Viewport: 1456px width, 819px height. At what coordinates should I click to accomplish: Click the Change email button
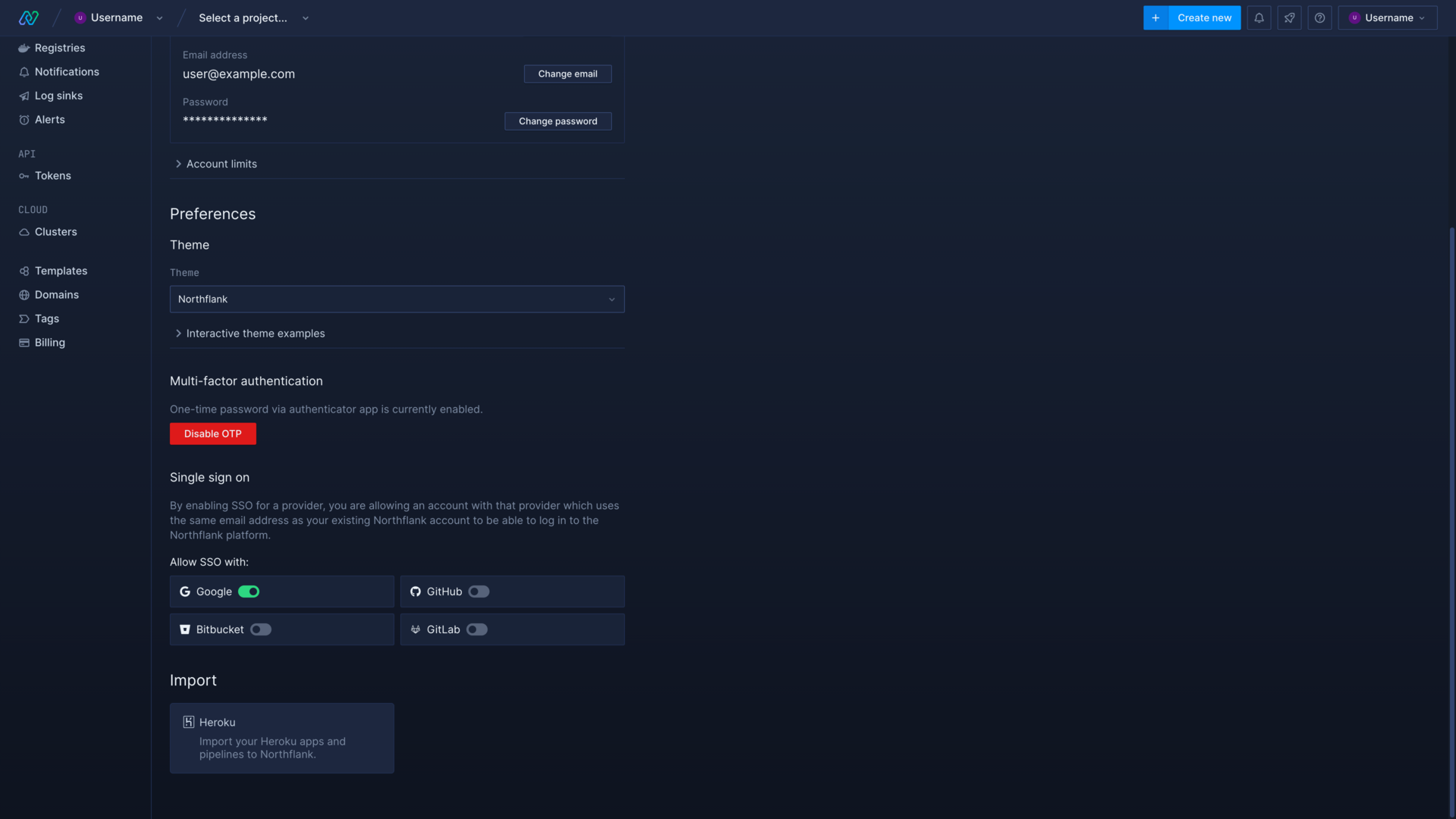[567, 73]
